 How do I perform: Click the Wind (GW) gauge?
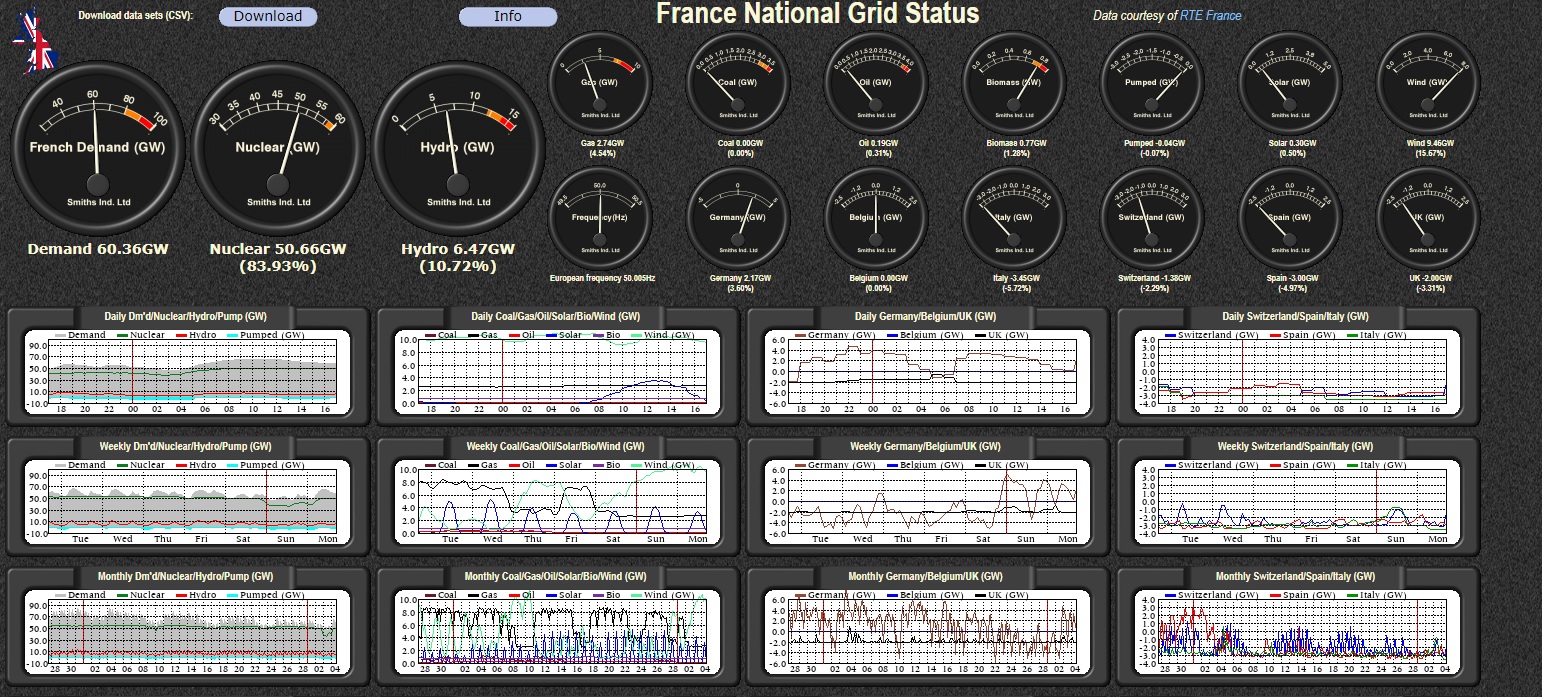click(1427, 82)
